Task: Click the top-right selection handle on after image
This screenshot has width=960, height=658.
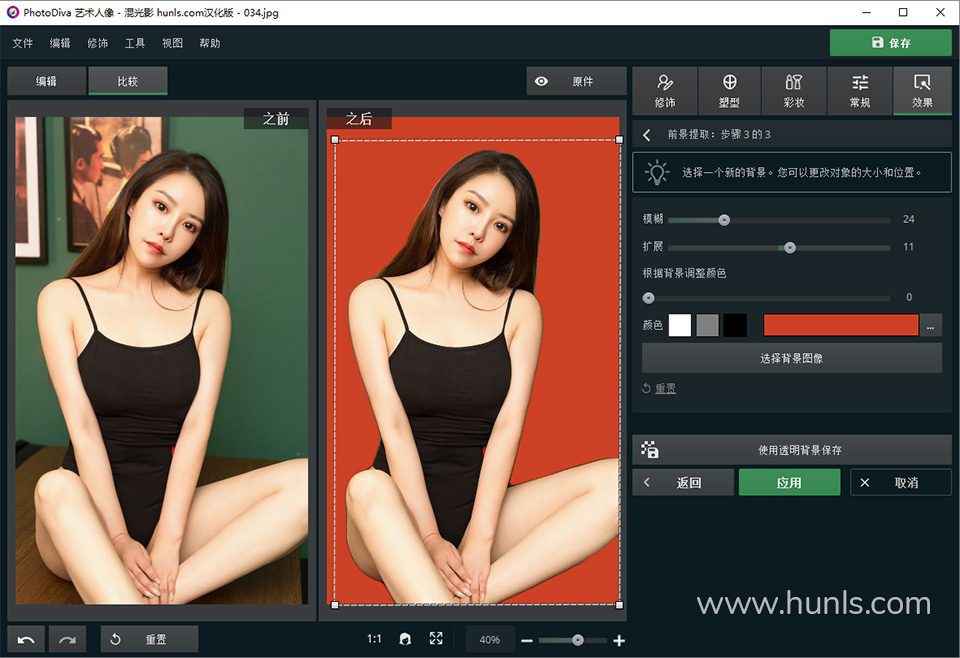Action: coord(619,140)
